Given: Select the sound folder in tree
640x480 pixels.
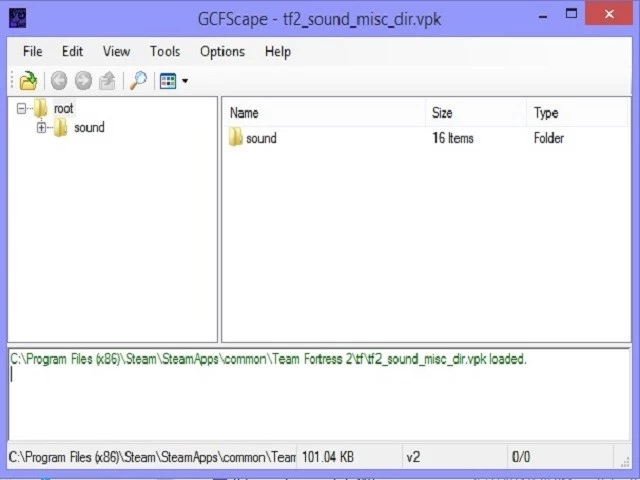Looking at the screenshot, I should (x=89, y=128).
